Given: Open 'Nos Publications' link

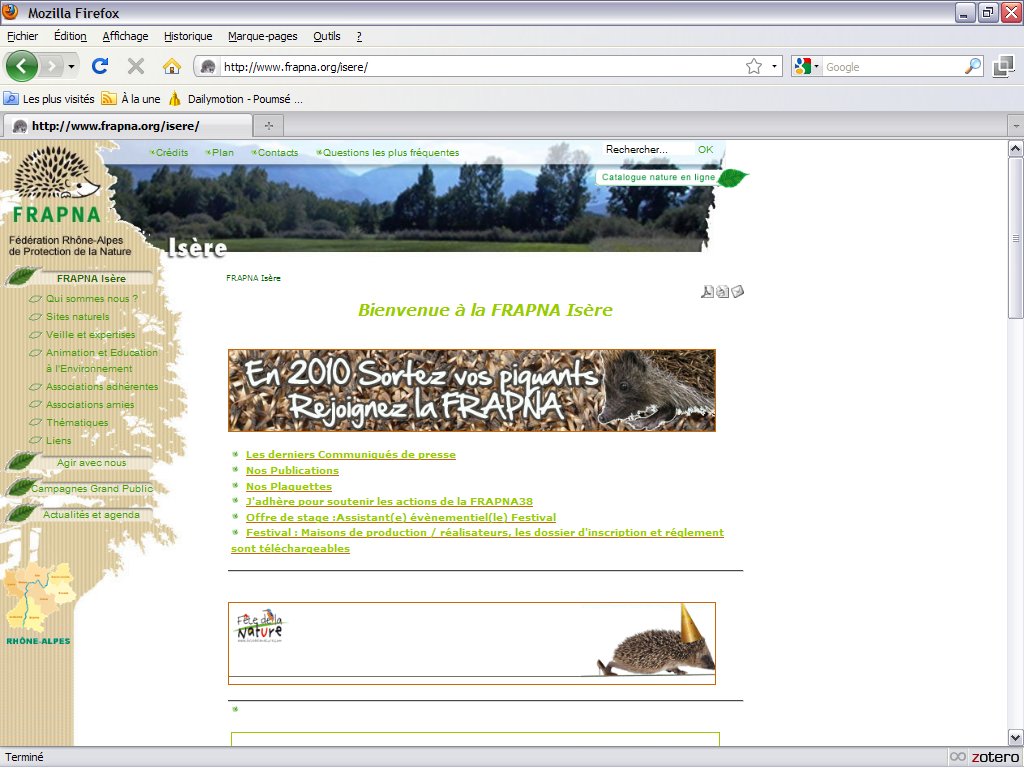Looking at the screenshot, I should pos(292,471).
